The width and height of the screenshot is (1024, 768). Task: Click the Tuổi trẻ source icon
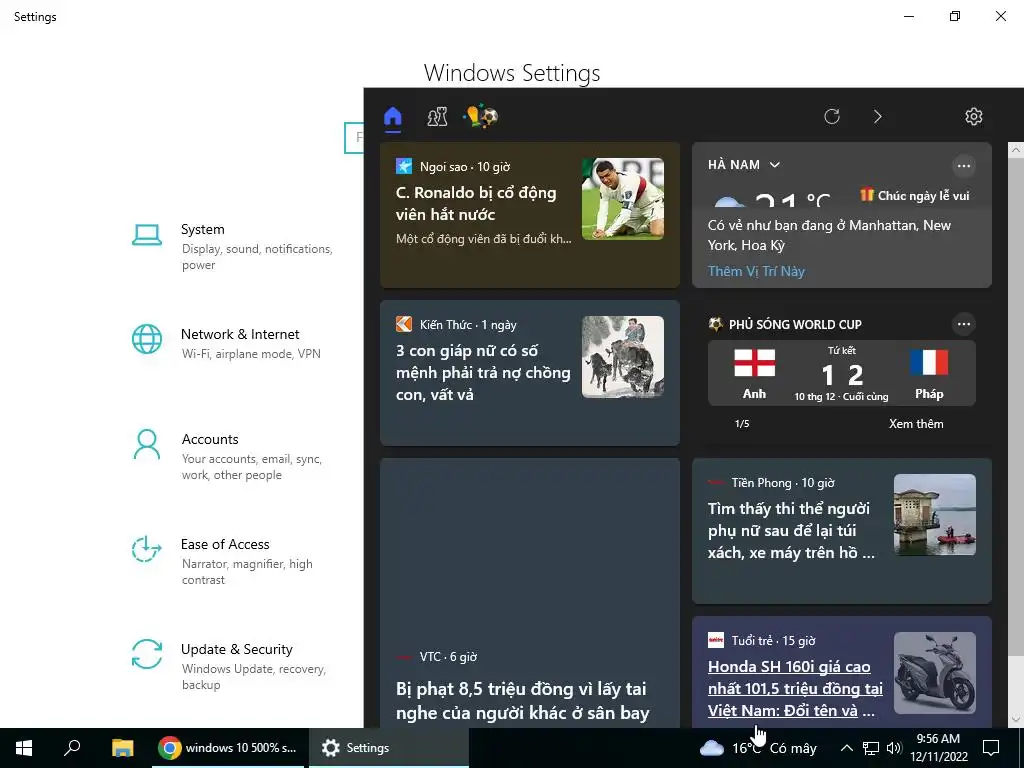(716, 640)
